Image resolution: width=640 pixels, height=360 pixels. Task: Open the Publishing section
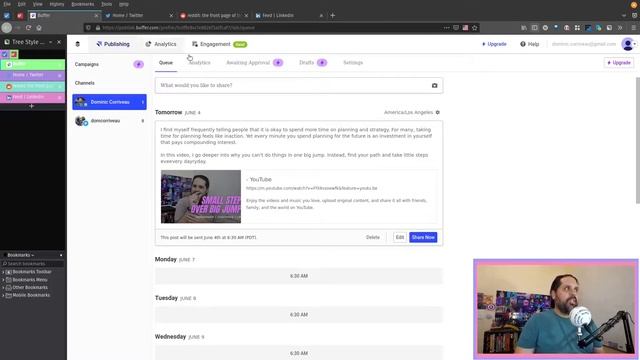[113, 44]
